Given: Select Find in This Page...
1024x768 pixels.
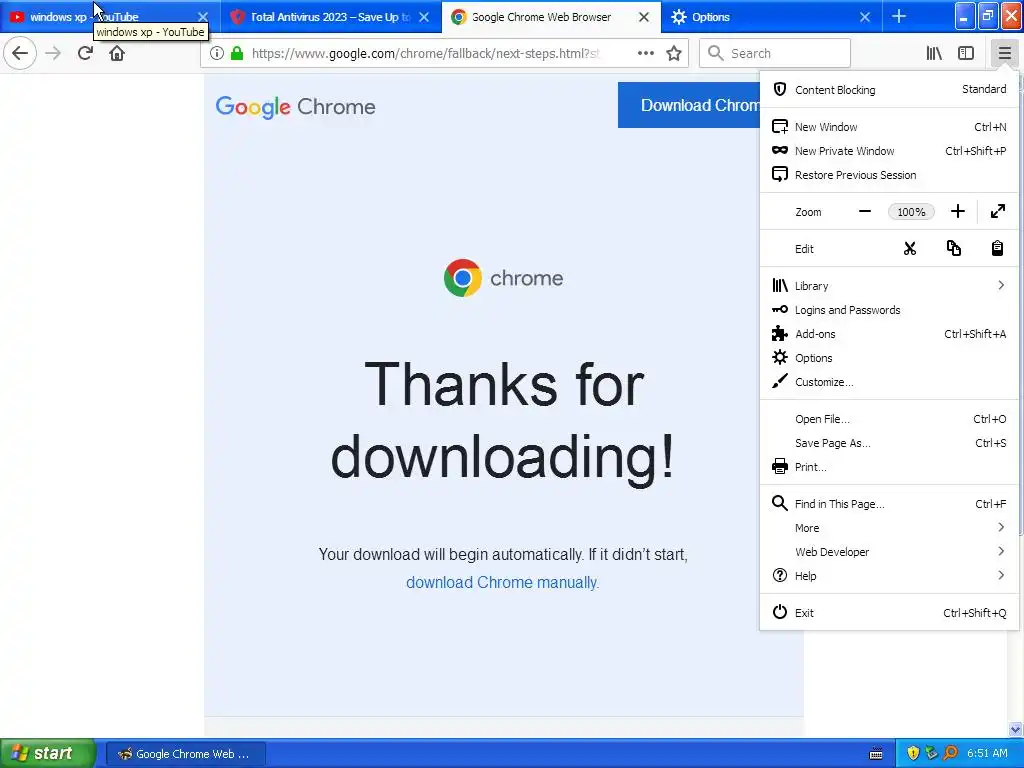Looking at the screenshot, I should point(888,504).
